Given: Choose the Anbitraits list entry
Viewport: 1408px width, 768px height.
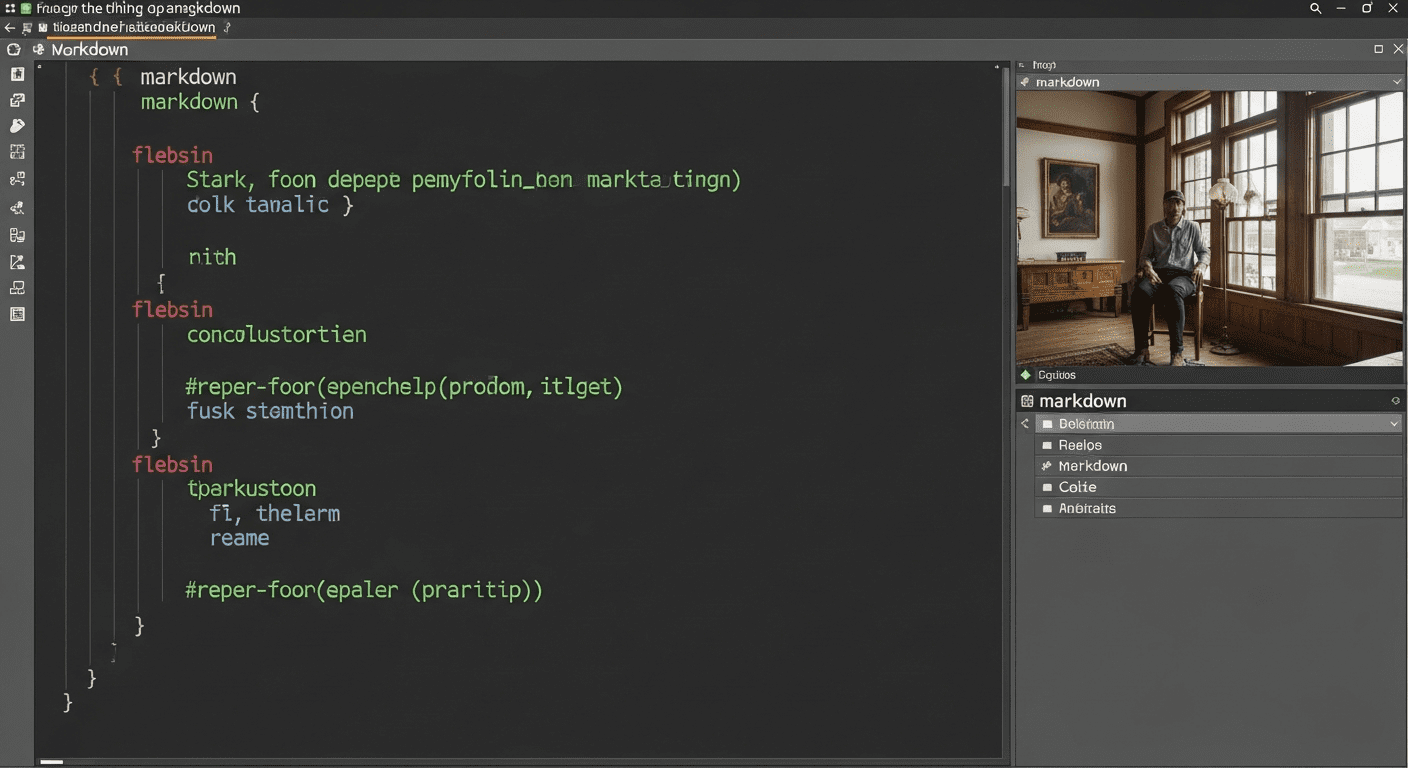Looking at the screenshot, I should pos(1087,508).
